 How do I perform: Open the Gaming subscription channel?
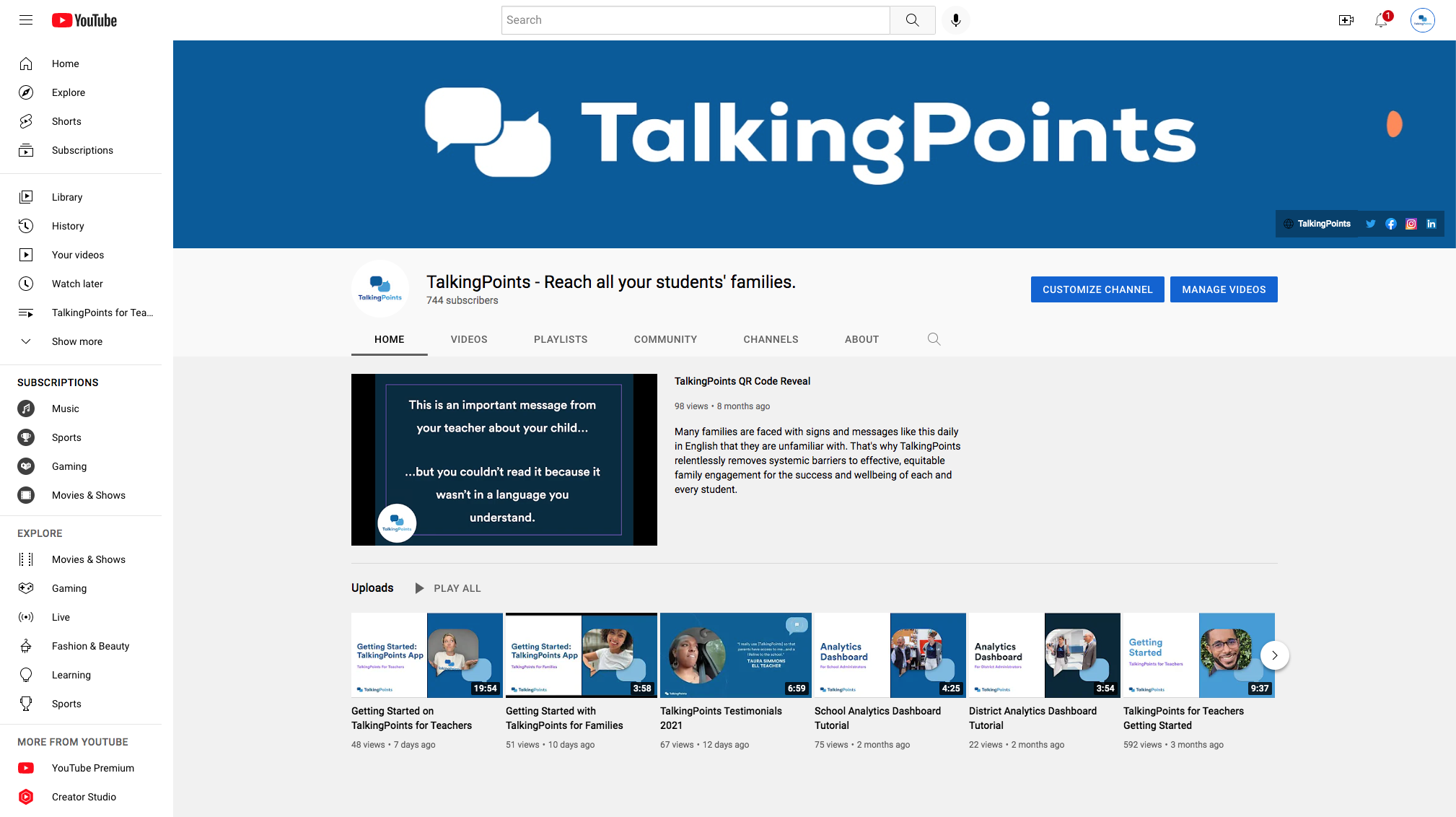click(81, 466)
